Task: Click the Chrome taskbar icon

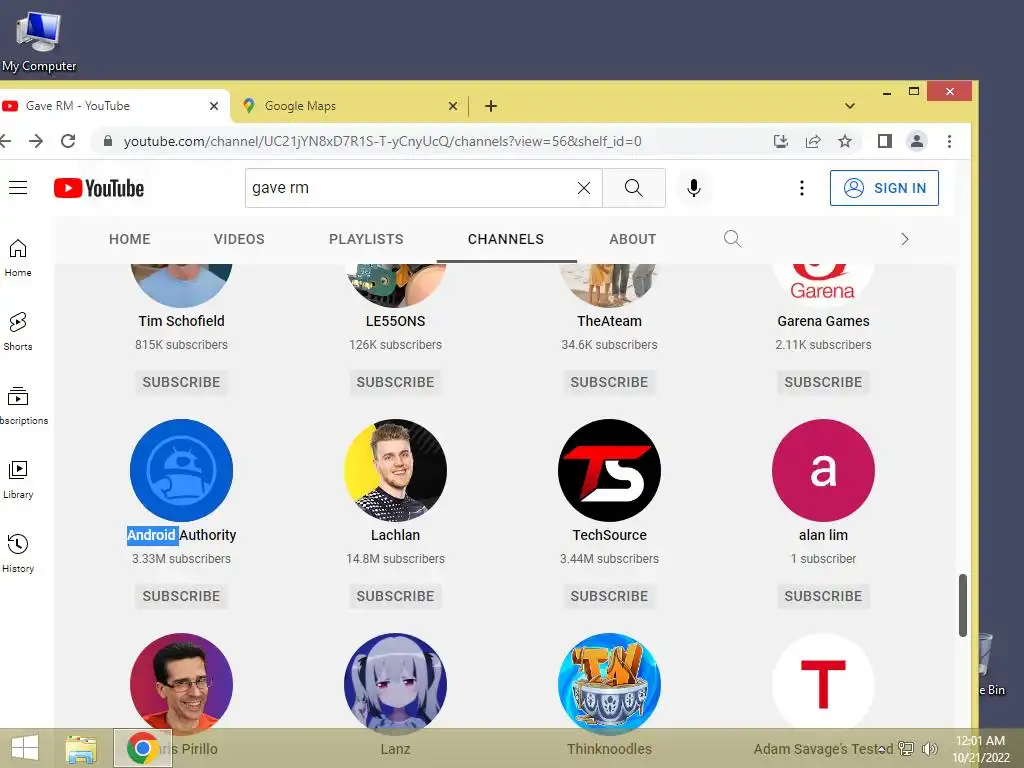Action: tap(142, 748)
